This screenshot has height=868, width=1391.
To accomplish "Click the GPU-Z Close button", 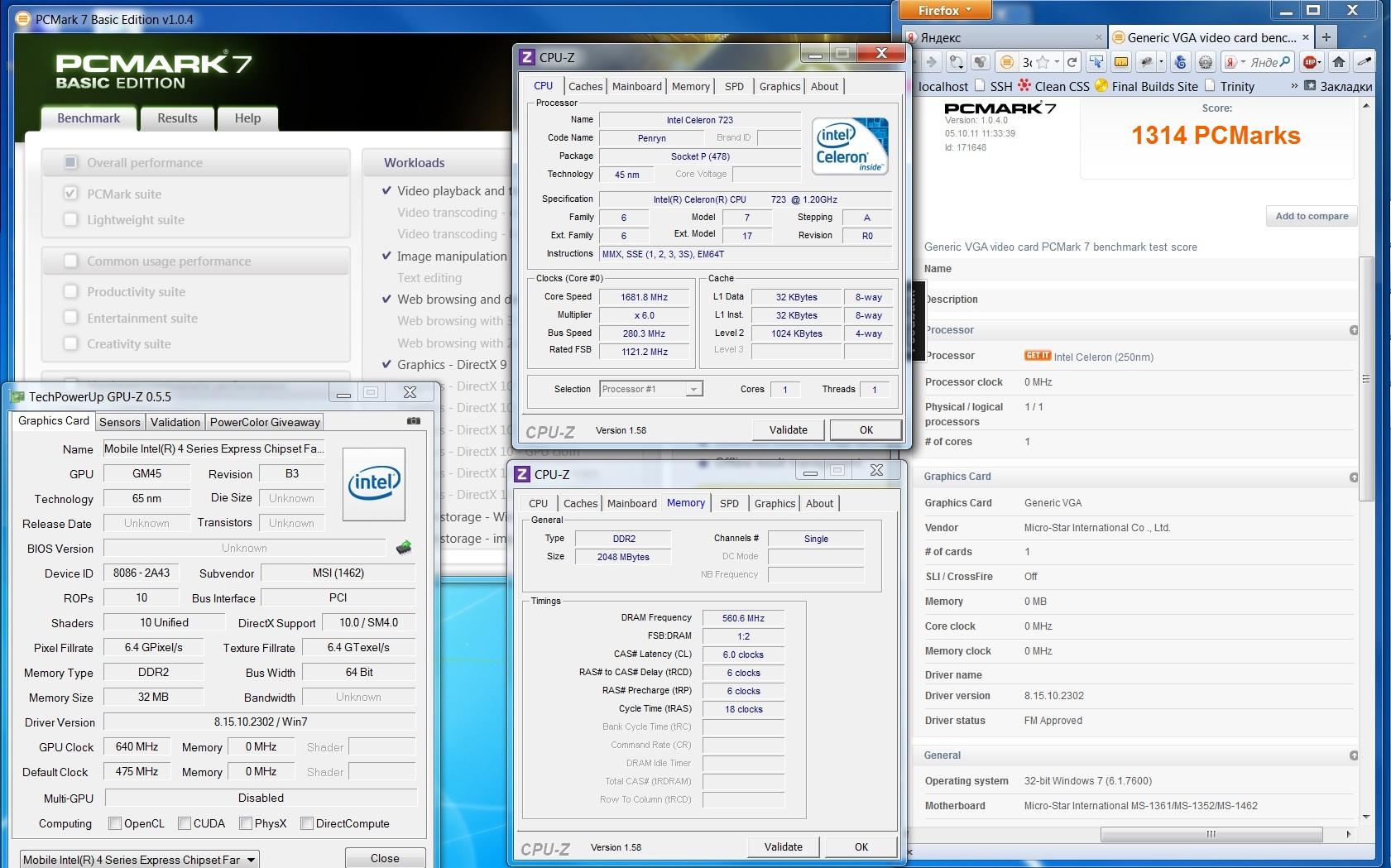I will tap(385, 858).
